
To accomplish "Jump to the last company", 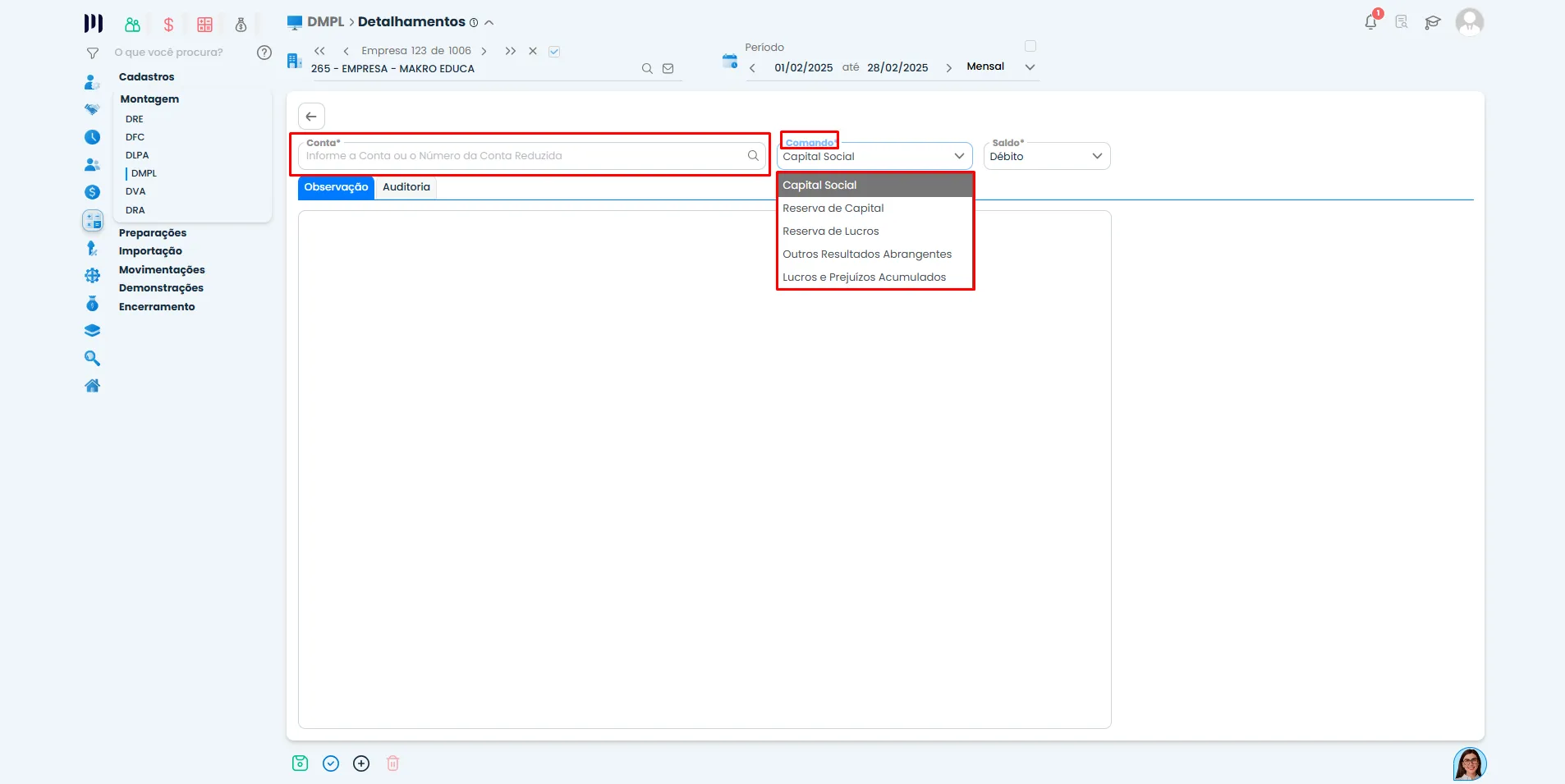I will tap(511, 51).
